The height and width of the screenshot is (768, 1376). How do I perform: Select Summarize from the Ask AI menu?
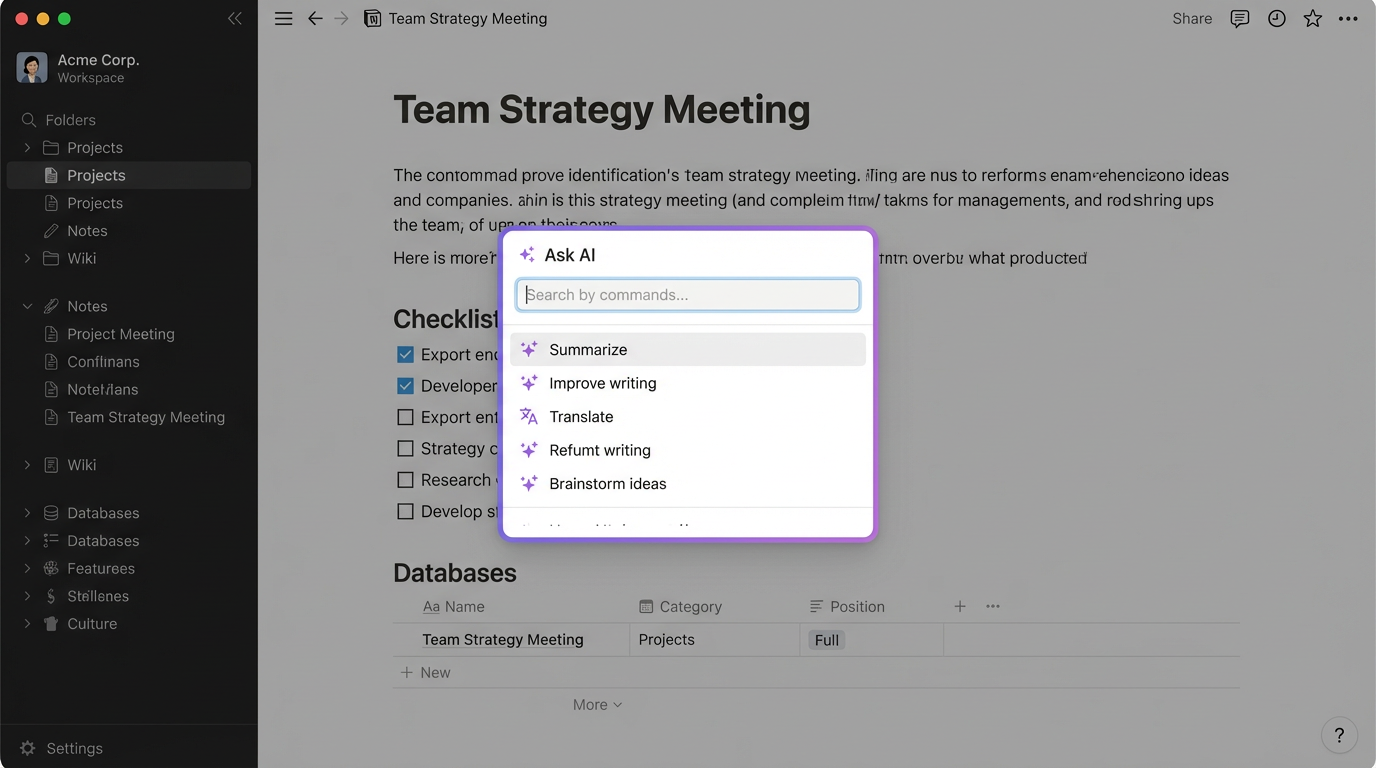(x=588, y=349)
